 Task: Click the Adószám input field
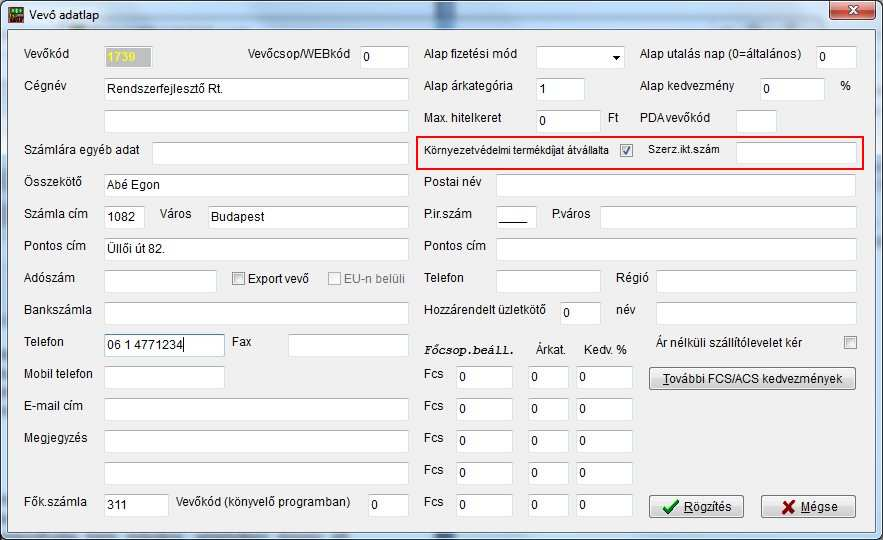point(160,281)
